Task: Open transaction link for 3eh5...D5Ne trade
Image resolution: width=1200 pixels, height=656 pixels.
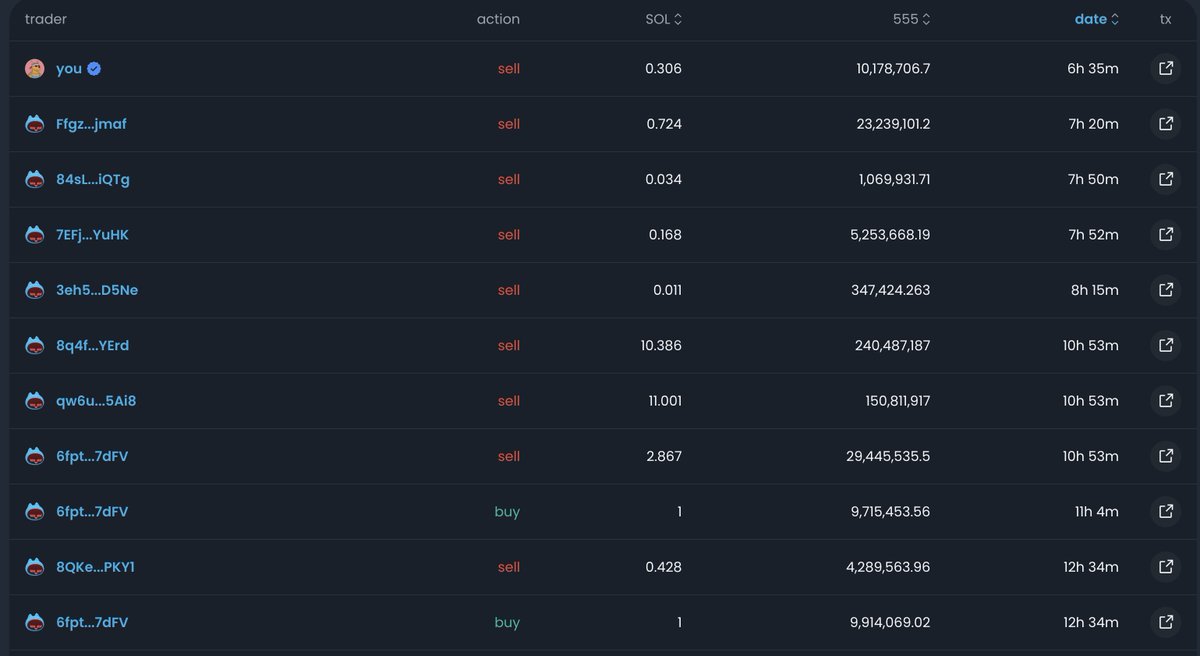Action: tap(1165, 290)
